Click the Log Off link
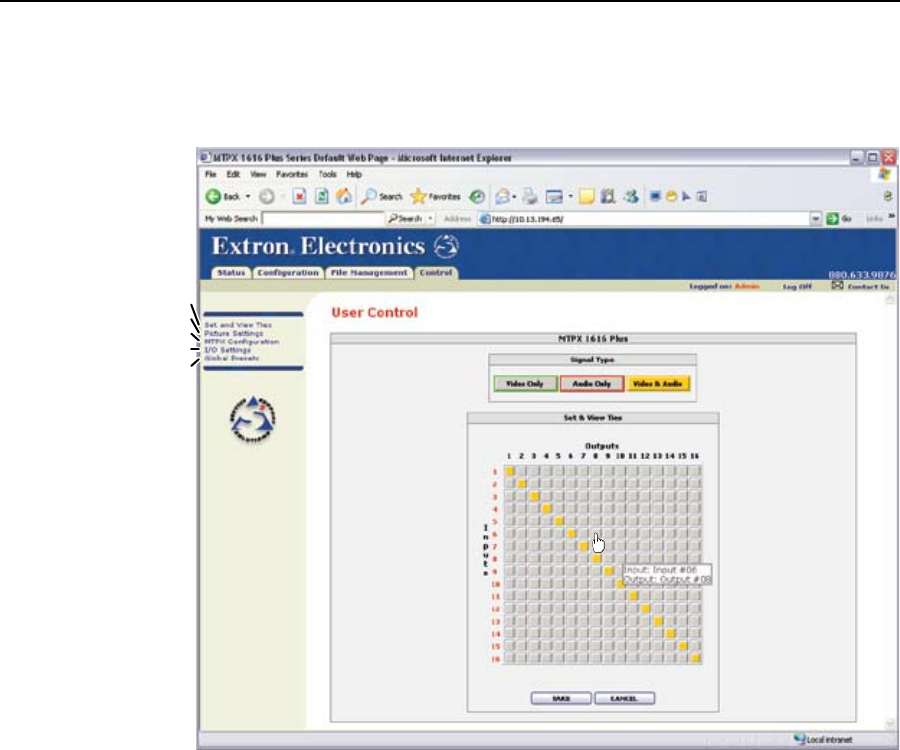900x750 pixels. (797, 286)
